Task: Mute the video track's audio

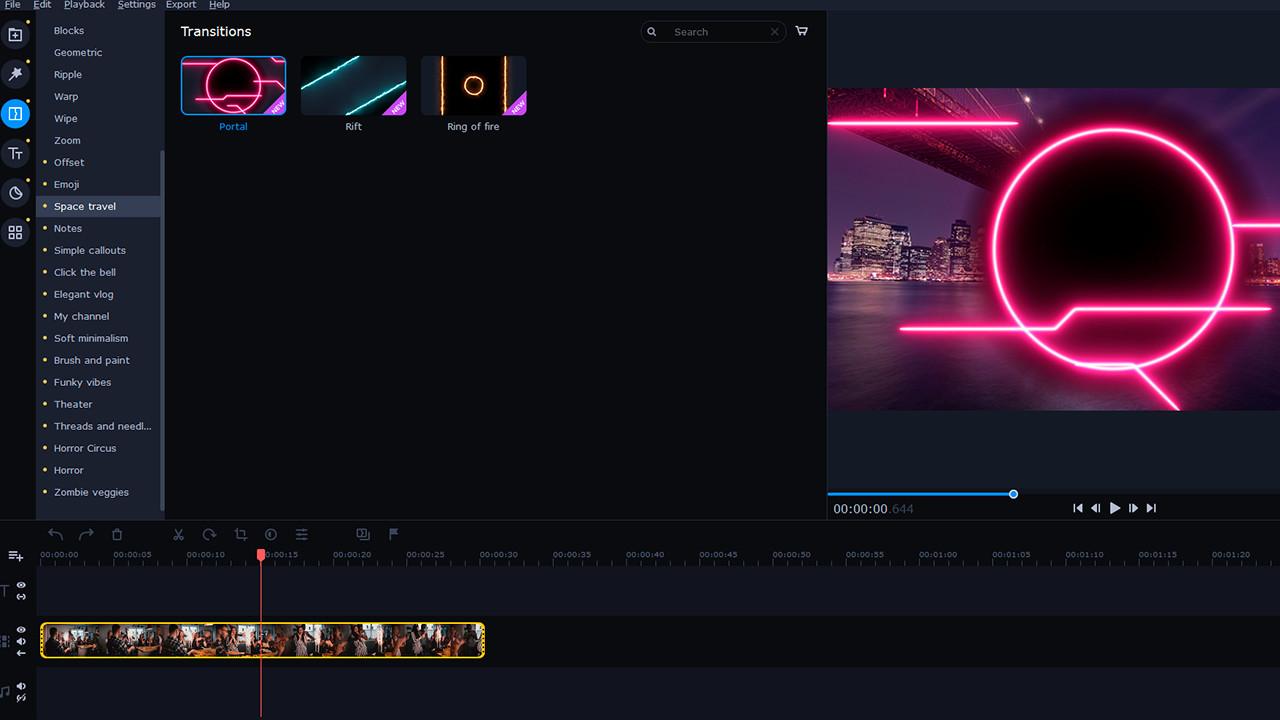Action: (20, 641)
